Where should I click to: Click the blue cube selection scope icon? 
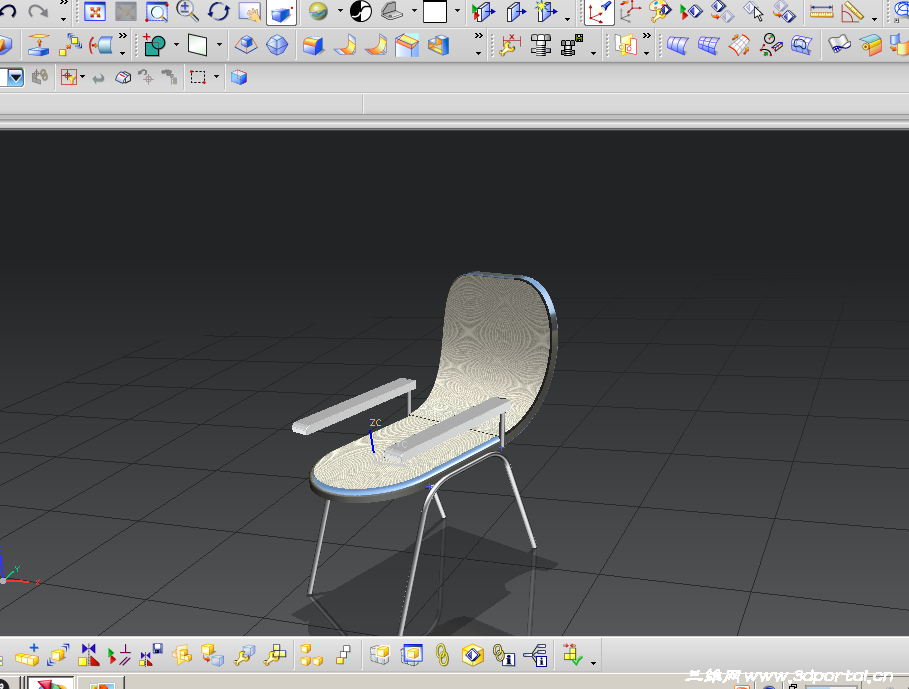(239, 77)
